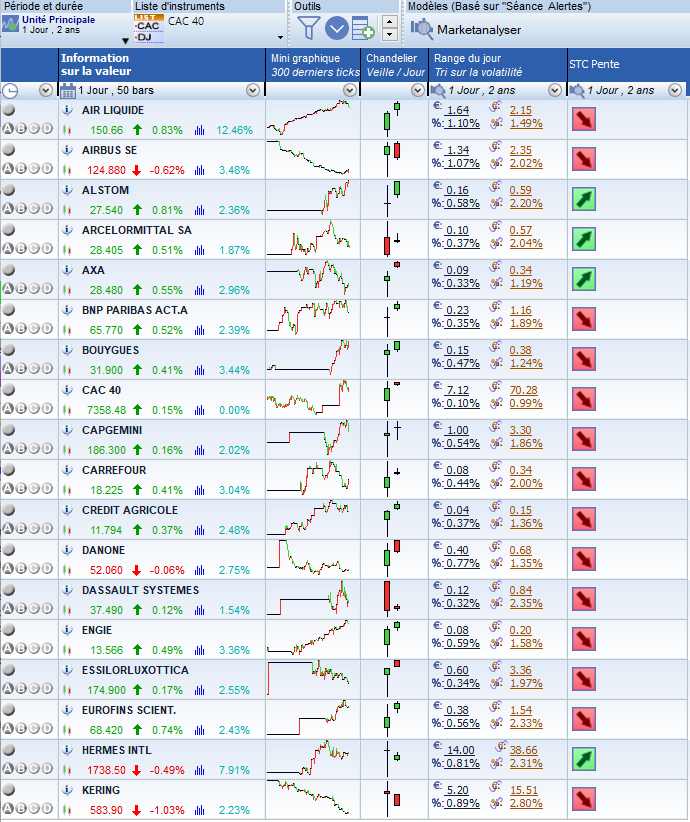Open info icon for DASSAULT SYSTEMES
The height and width of the screenshot is (822, 690).
coord(67,590)
